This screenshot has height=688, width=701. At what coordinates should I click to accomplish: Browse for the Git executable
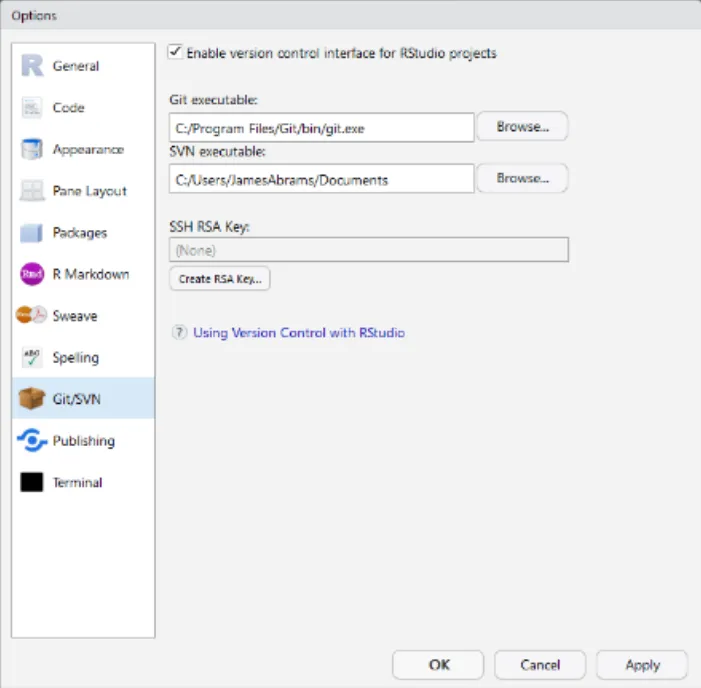[522, 127]
